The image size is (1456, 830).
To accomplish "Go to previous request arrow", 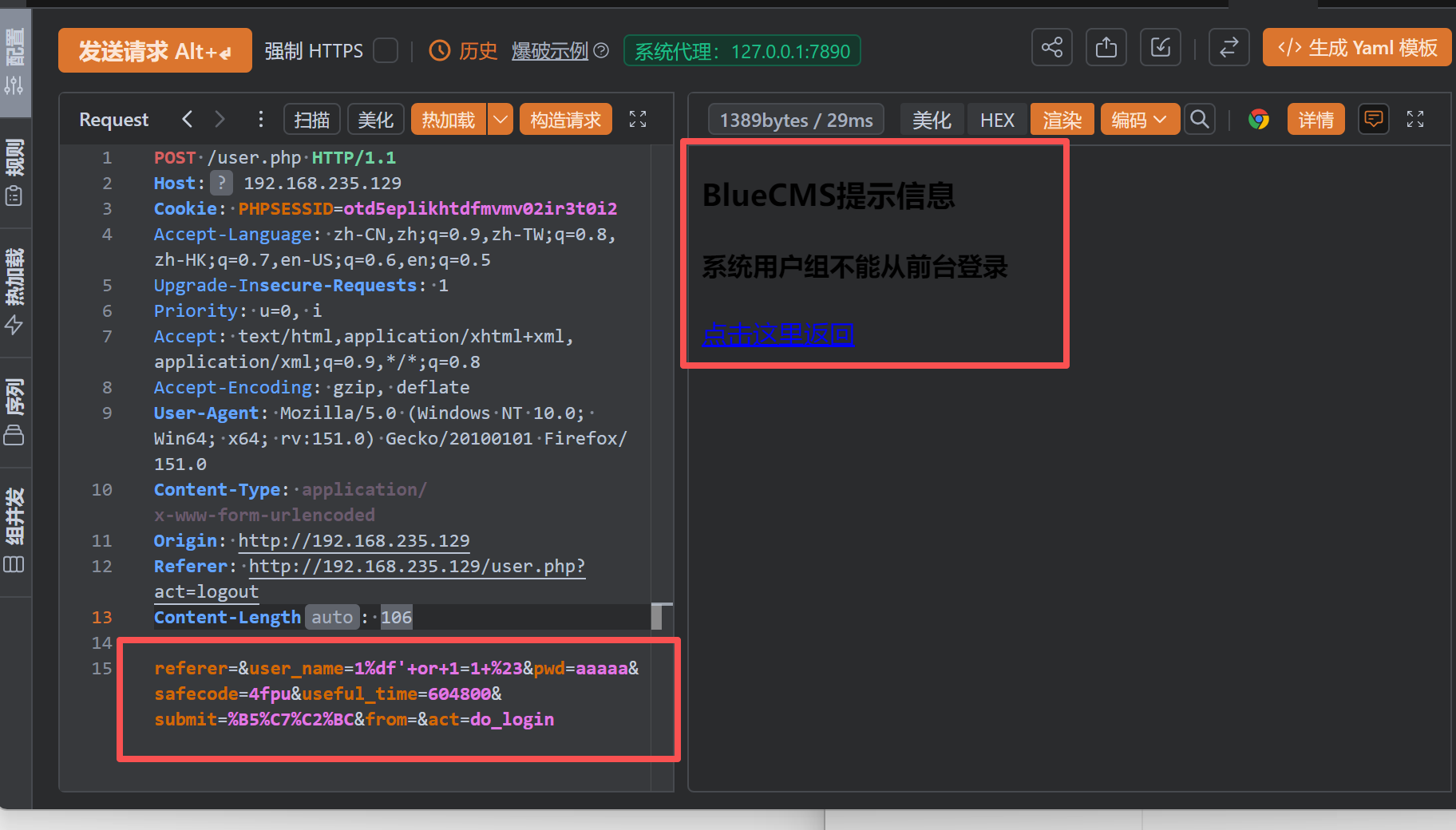I will pyautogui.click(x=188, y=120).
